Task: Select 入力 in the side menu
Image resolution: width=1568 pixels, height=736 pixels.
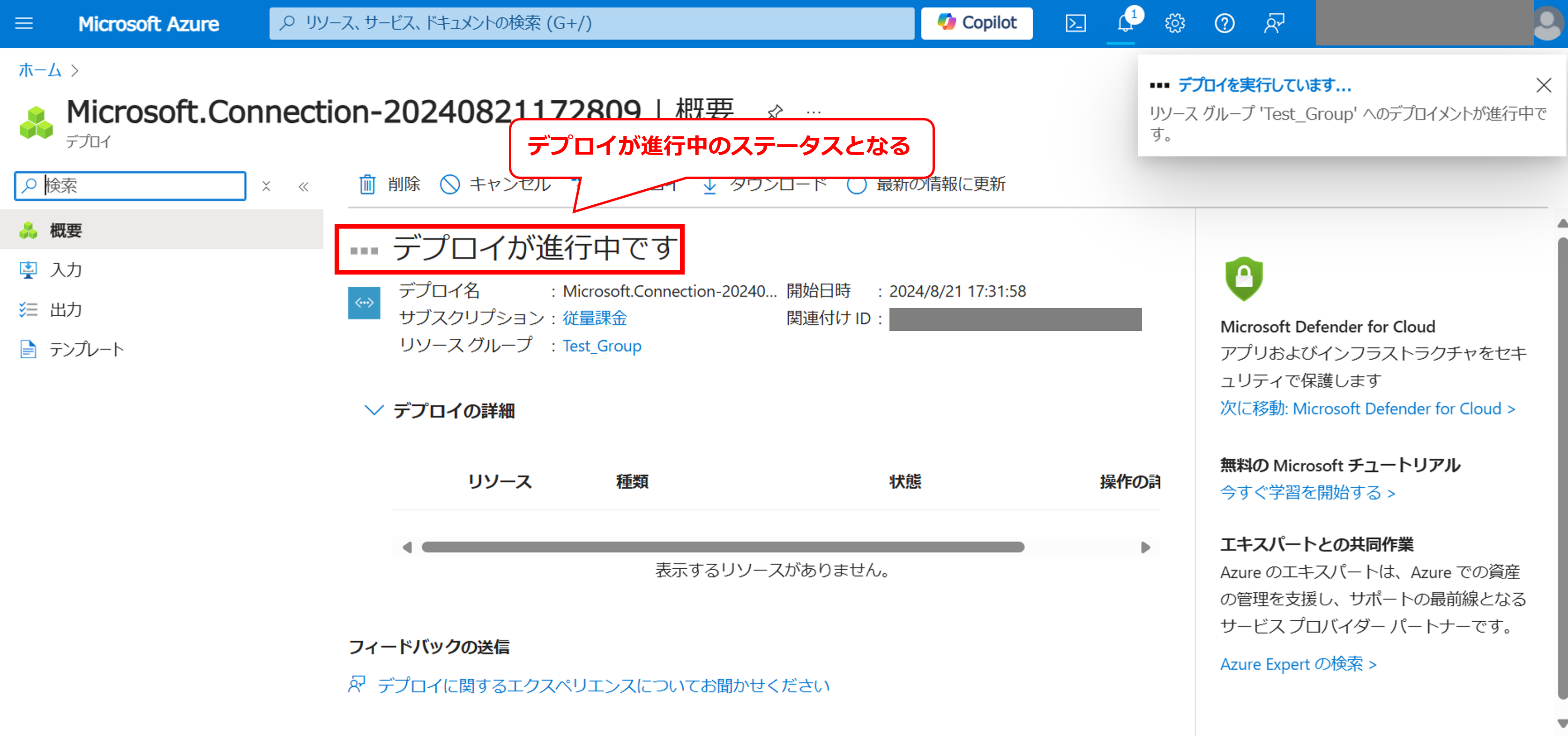Action: (x=66, y=270)
